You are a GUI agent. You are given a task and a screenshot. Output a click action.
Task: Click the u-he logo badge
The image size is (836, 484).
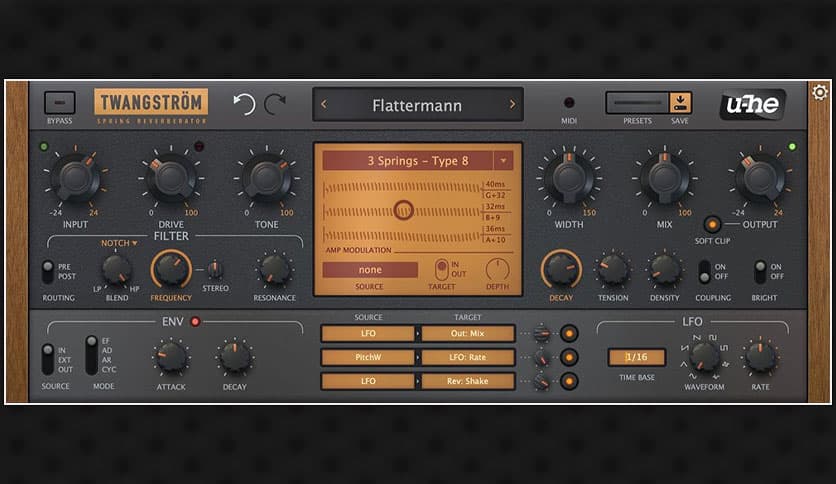[x=752, y=104]
